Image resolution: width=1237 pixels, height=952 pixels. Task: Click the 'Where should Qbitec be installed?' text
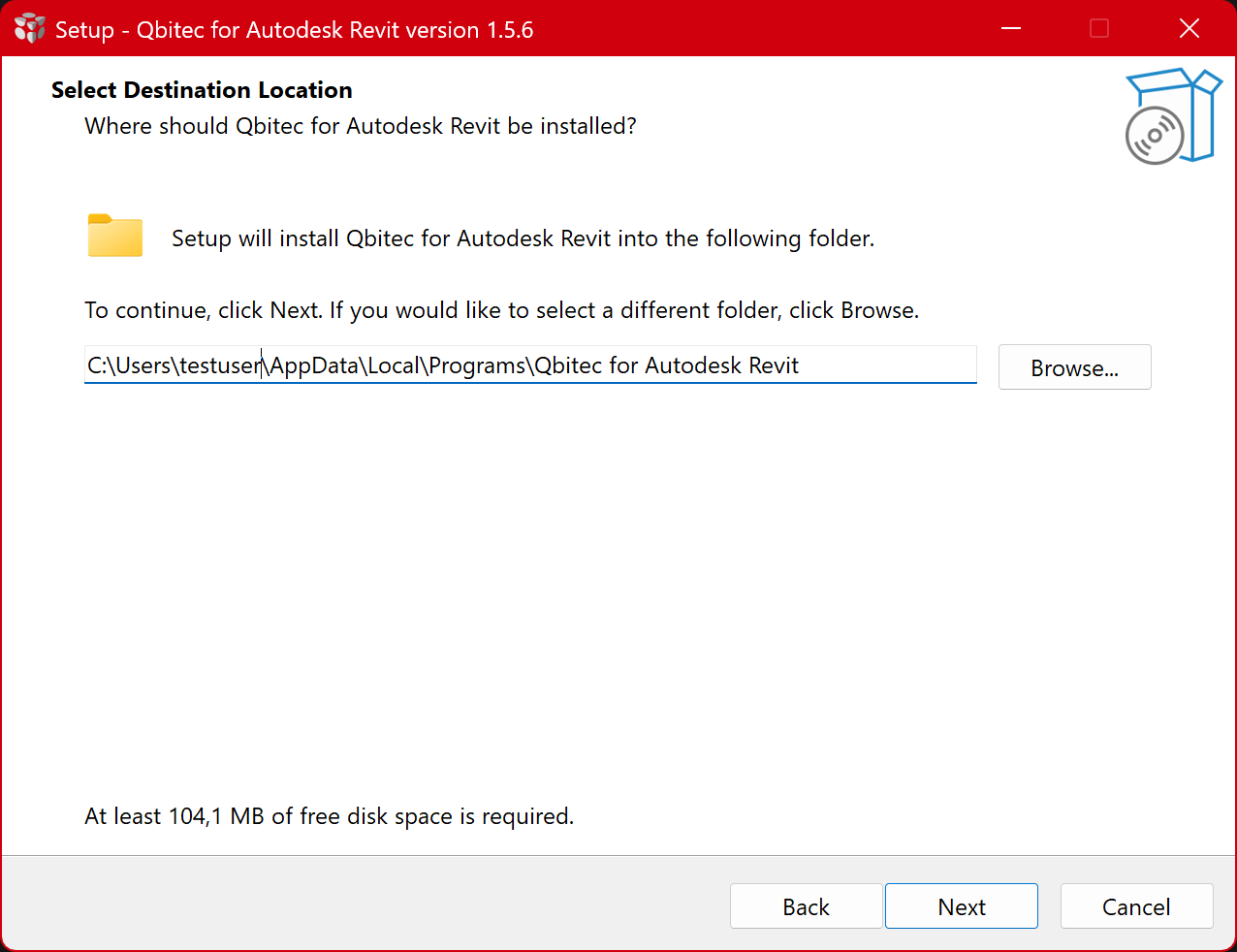360,126
